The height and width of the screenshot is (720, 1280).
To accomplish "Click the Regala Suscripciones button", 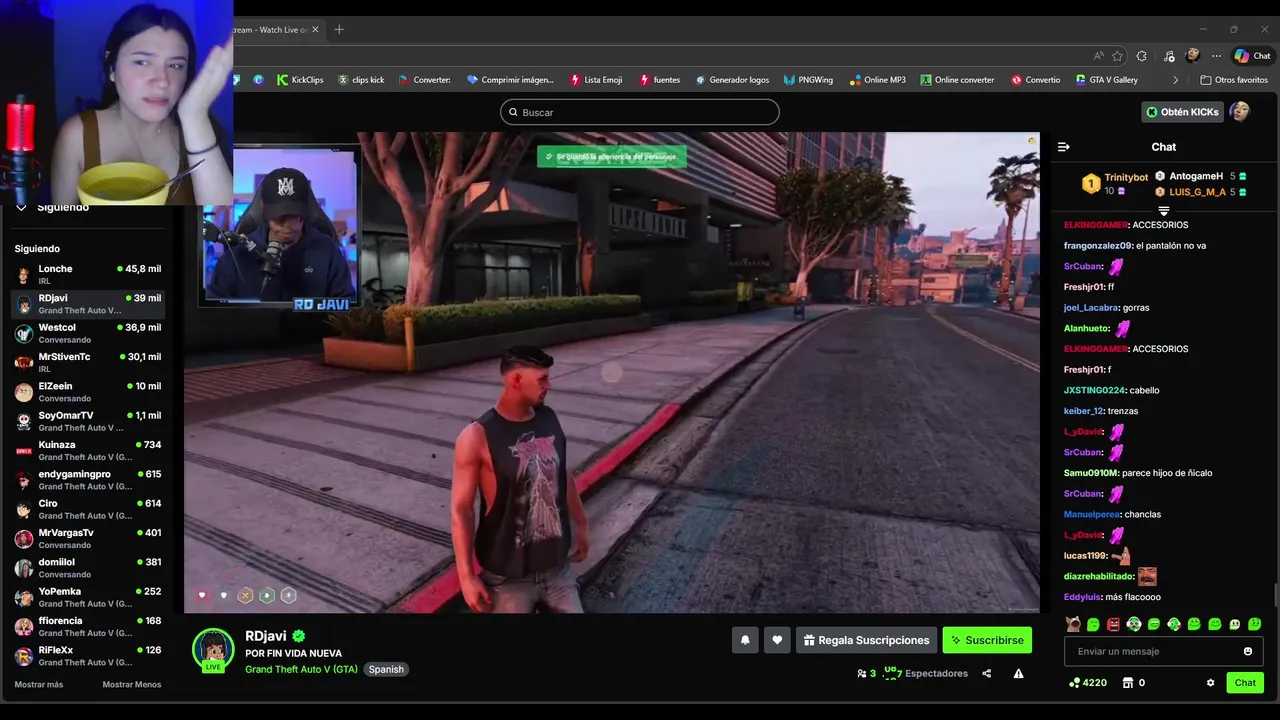I will [866, 640].
